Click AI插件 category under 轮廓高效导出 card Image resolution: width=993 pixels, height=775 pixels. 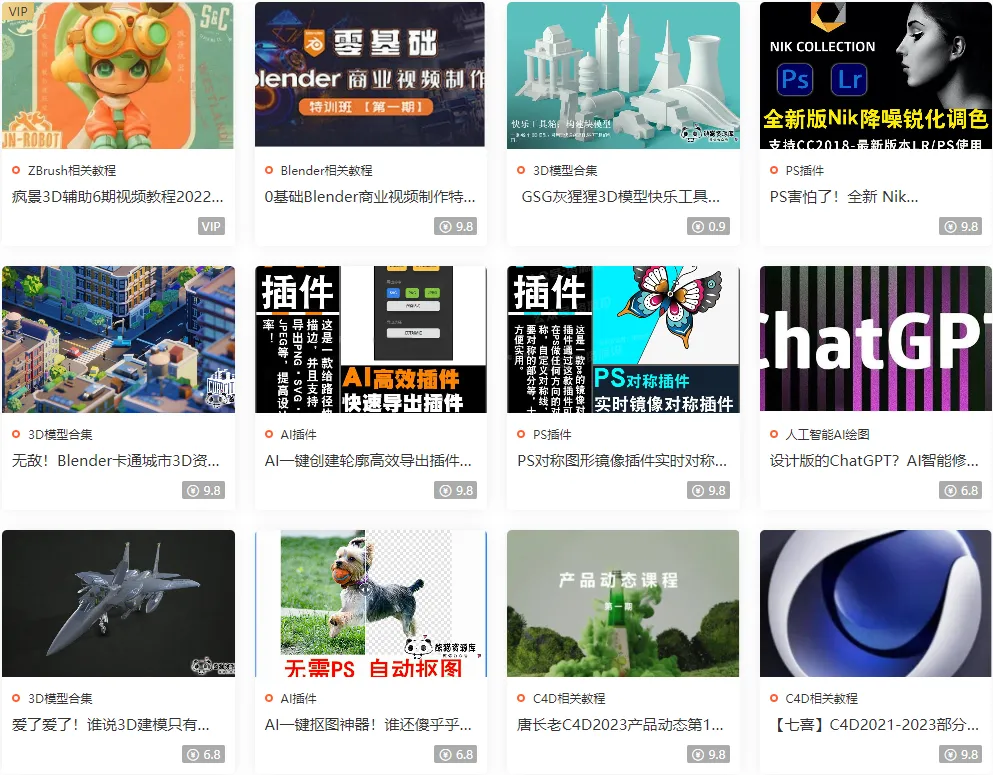pos(298,434)
